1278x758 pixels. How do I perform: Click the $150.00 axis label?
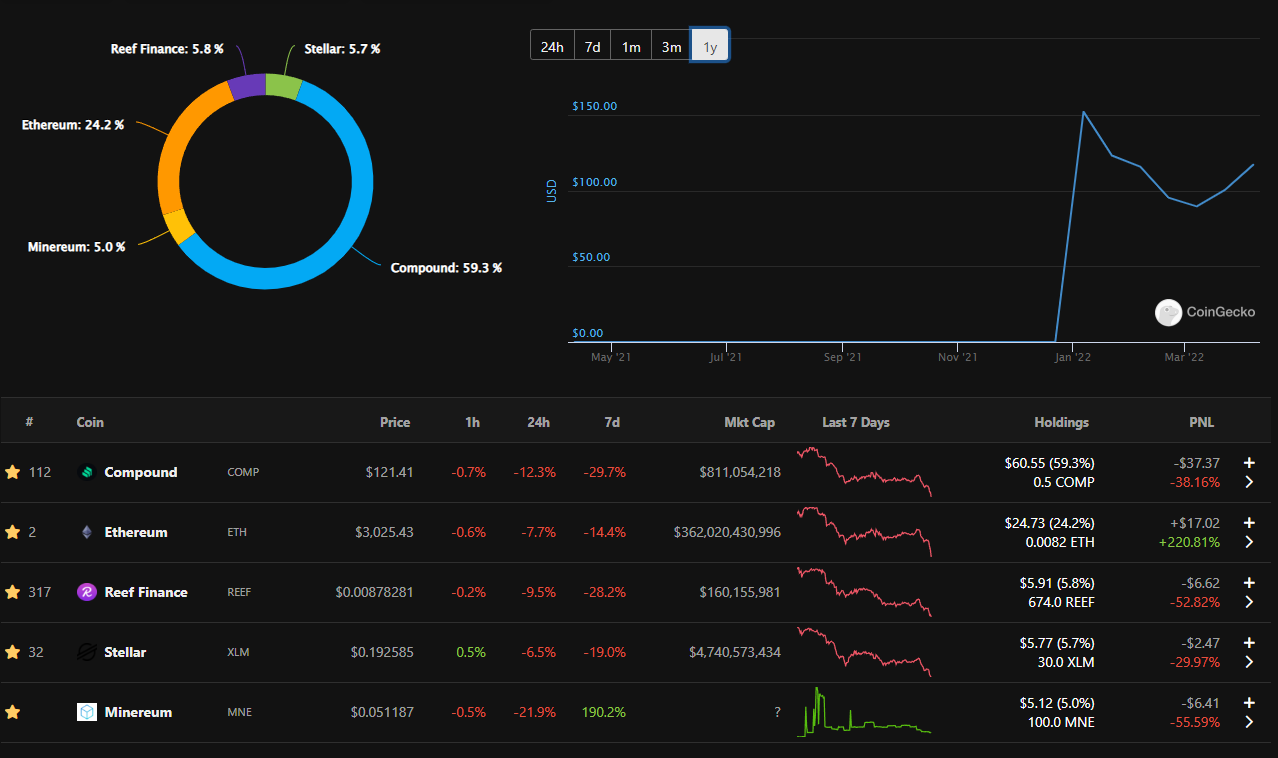tap(595, 106)
